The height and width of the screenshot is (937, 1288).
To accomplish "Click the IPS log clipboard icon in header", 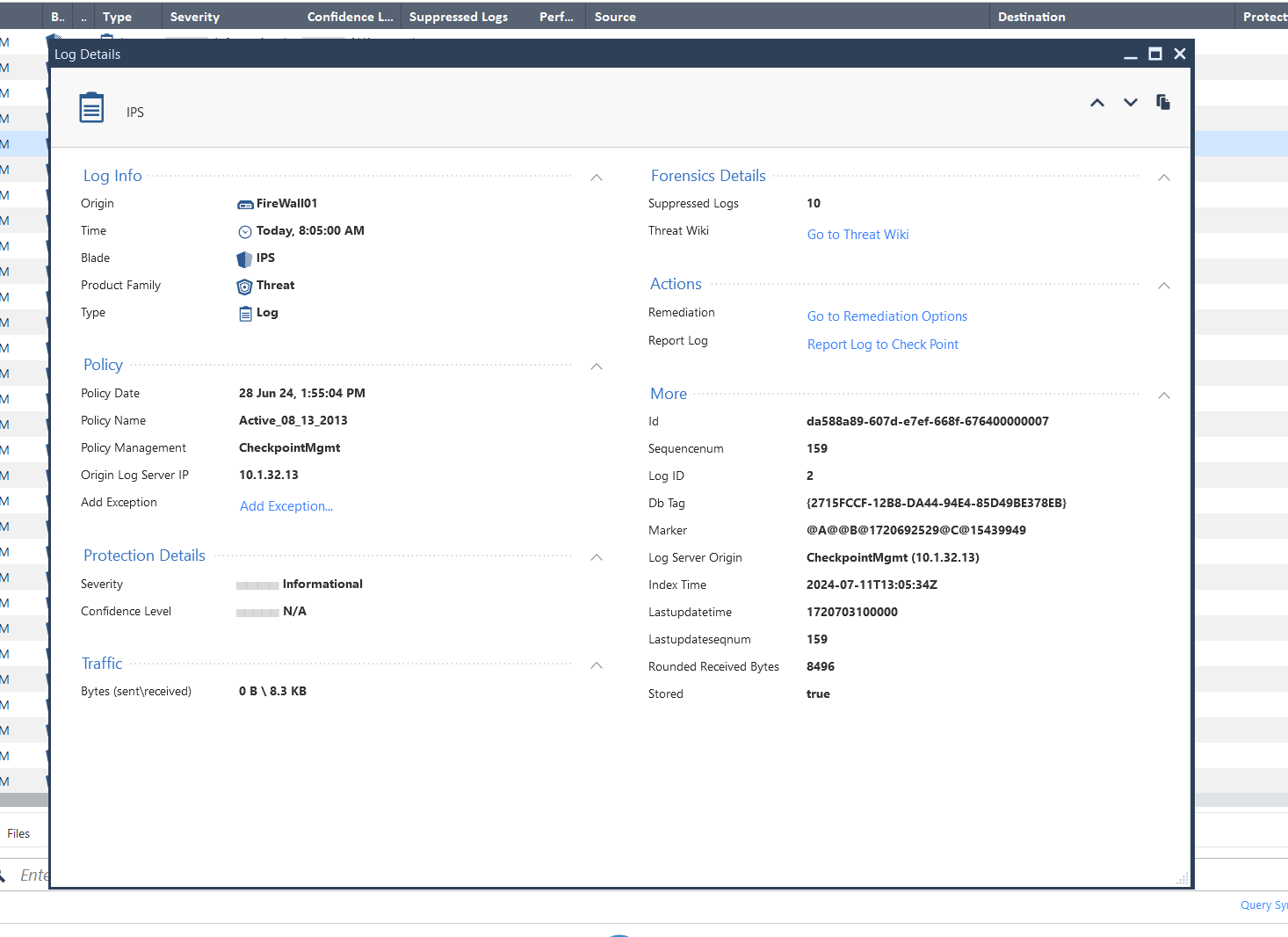I will coord(91,108).
